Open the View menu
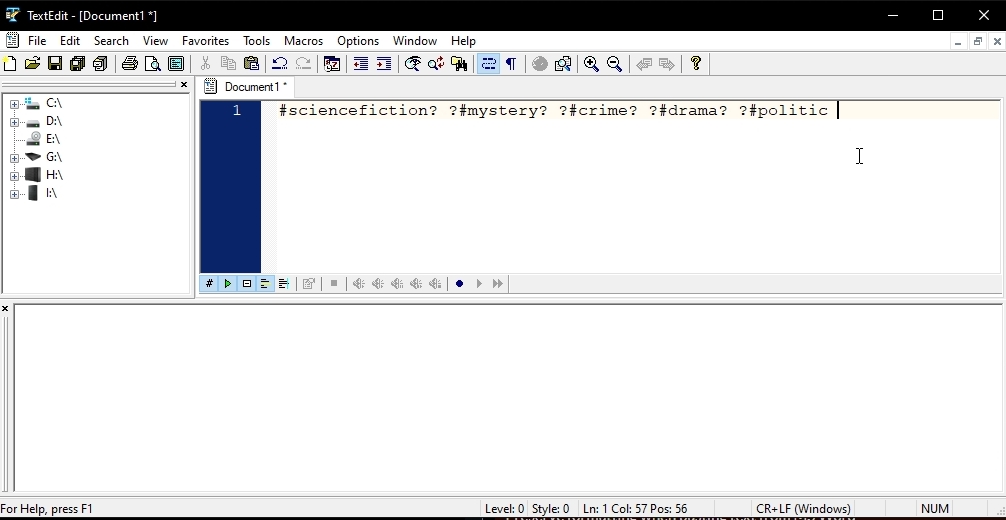 click(x=155, y=41)
